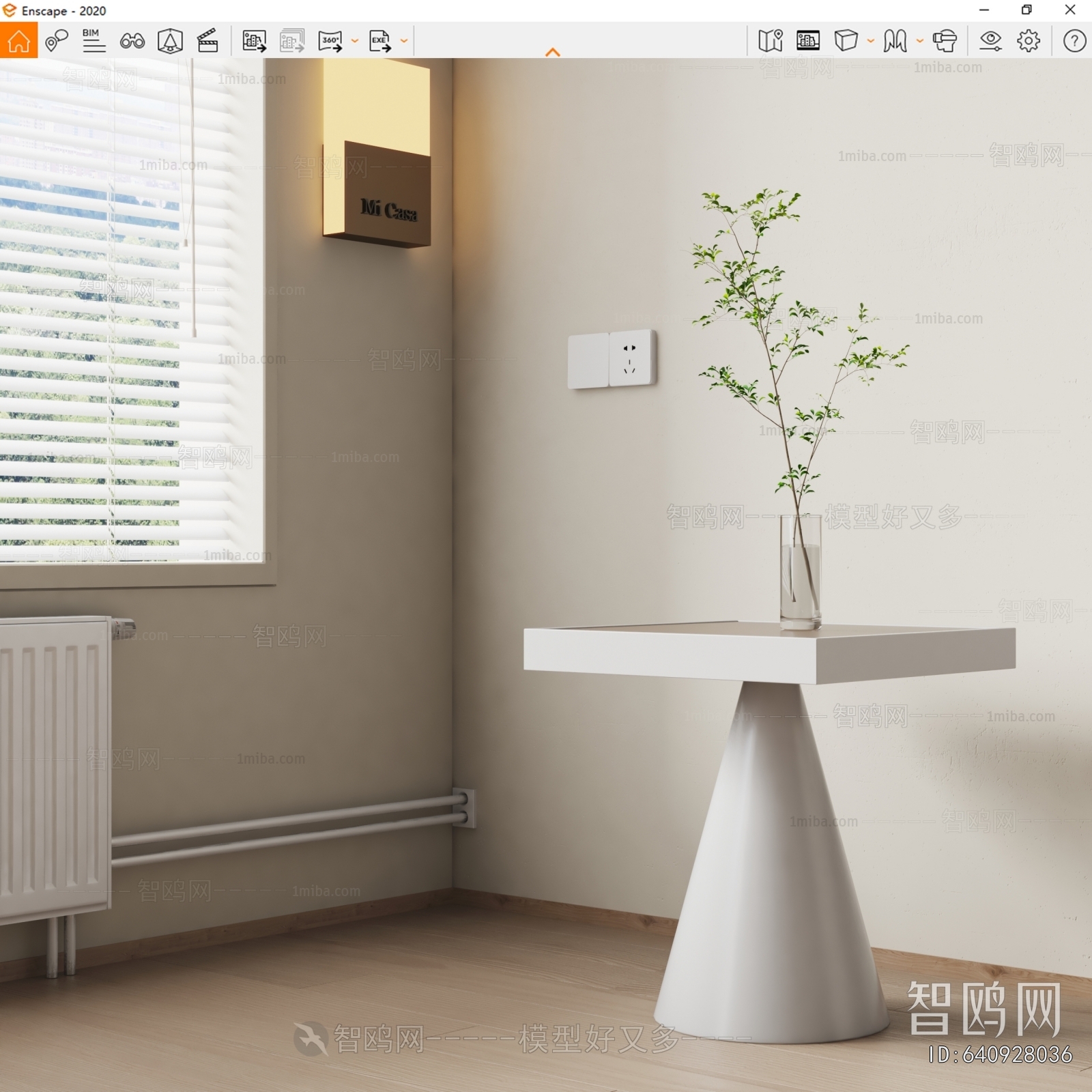
Task: Expand the EXE export dropdown arrow
Action: tap(404, 41)
